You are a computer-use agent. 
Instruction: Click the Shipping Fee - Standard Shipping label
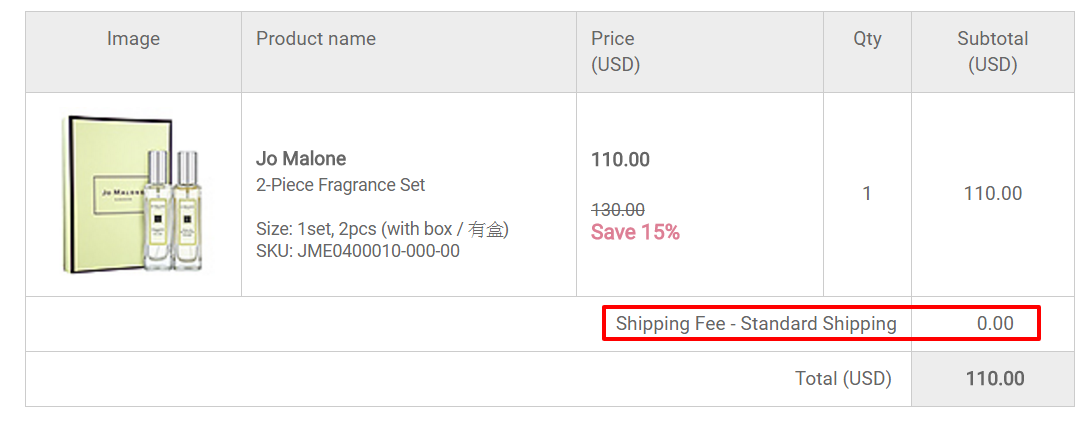(756, 323)
